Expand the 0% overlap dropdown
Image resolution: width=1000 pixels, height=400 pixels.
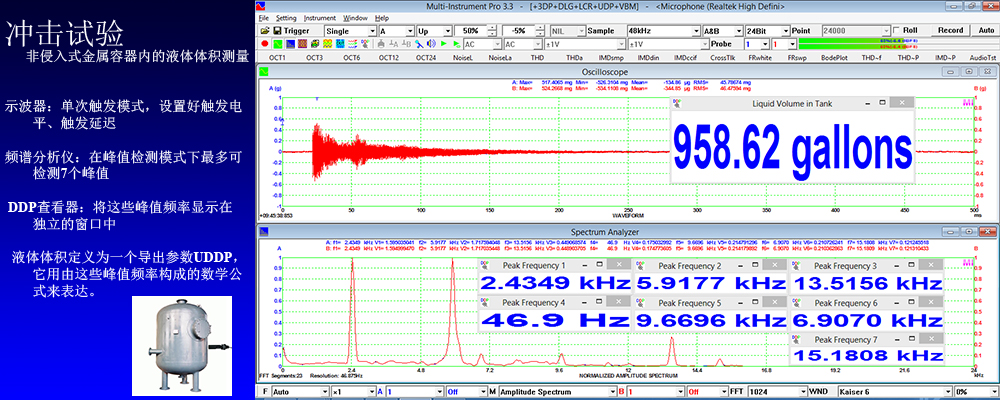click(994, 391)
